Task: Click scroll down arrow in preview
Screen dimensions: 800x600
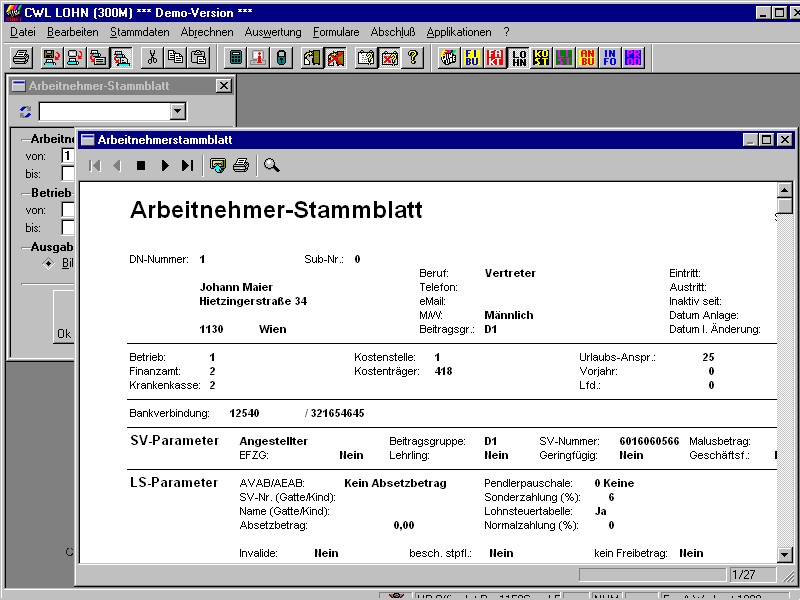Action: [x=785, y=554]
